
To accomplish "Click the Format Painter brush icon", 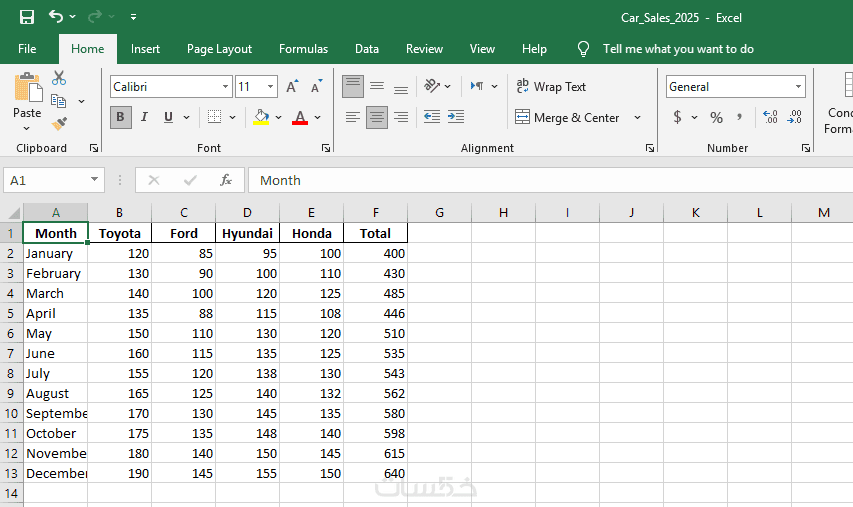I will click(x=59, y=124).
